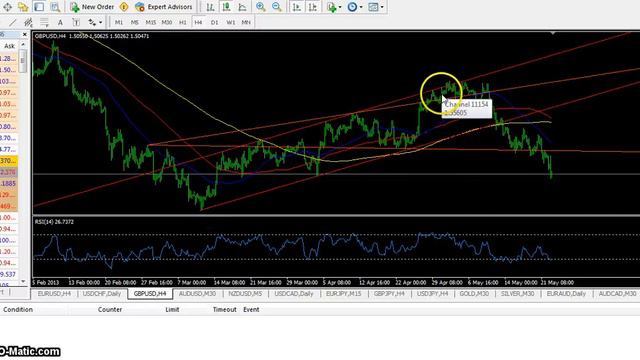Switch to the GBPUSD,H4 chart tab
Image resolution: width=640 pixels, height=360 pixels.
pyautogui.click(x=150, y=293)
